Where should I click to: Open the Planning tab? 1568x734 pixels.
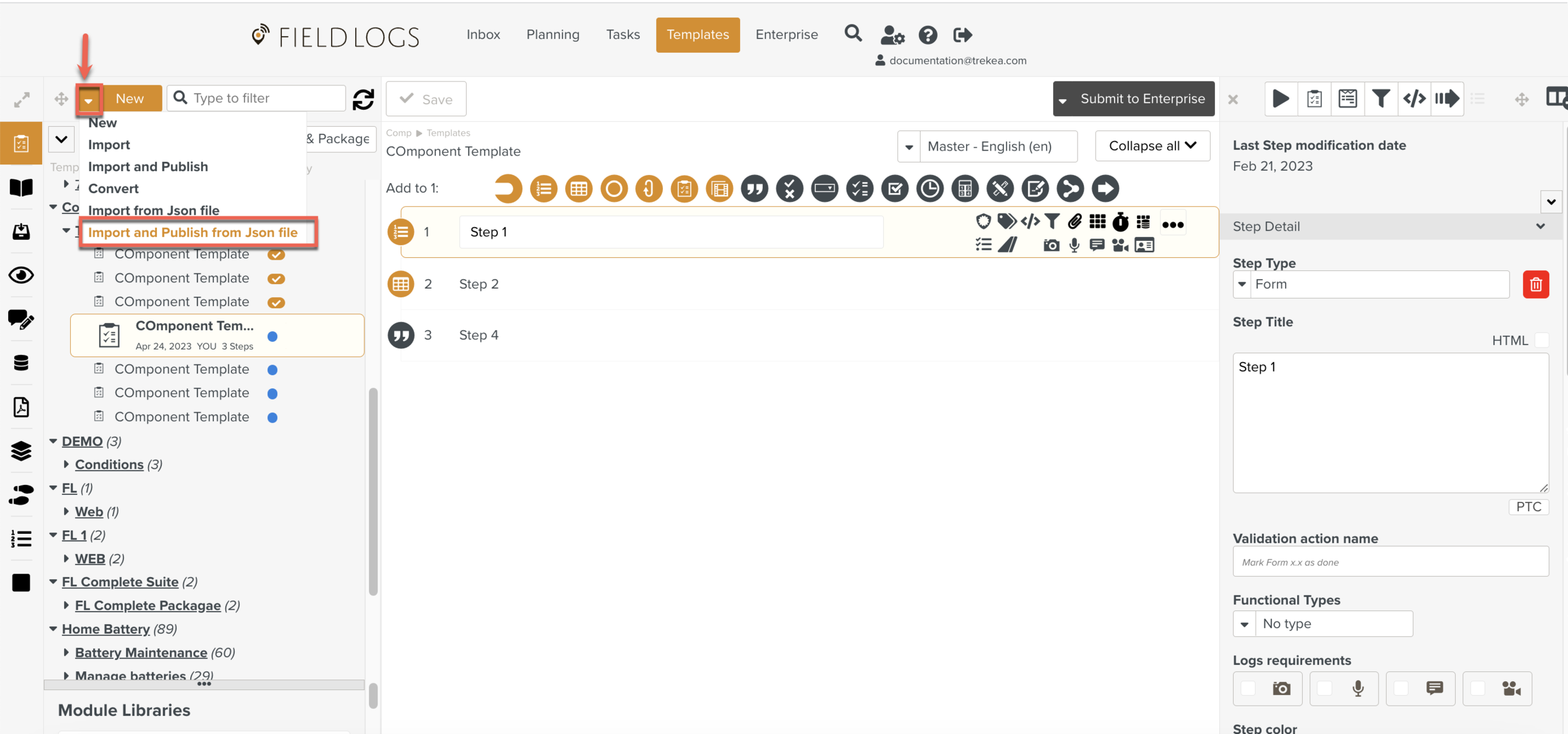[553, 35]
